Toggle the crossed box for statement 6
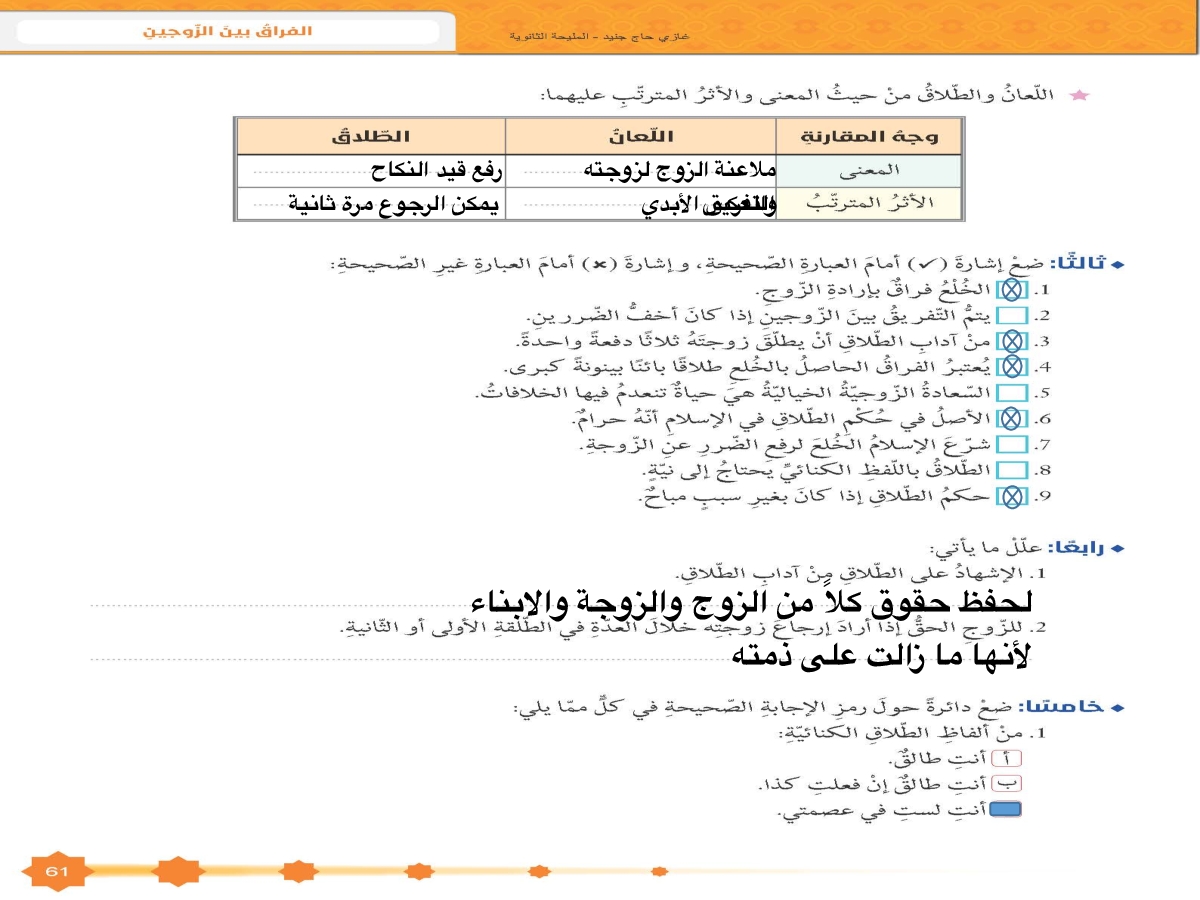Screen dimensions: 1200x900 click(x=1012, y=418)
